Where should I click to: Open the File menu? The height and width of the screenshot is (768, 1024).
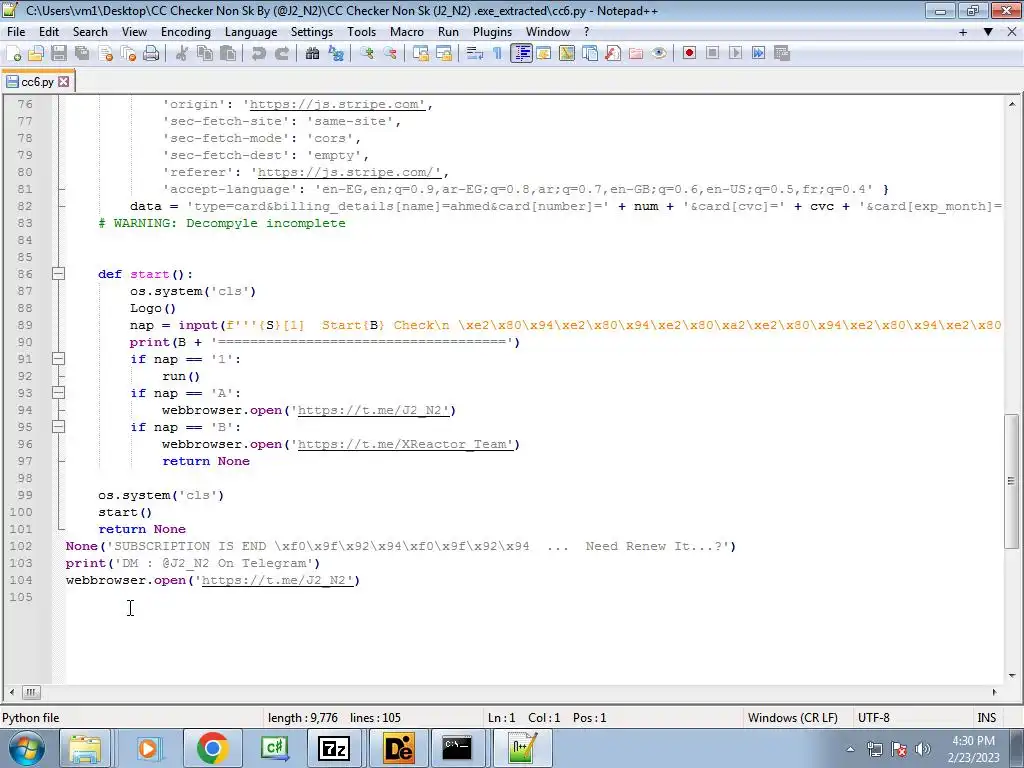16,31
